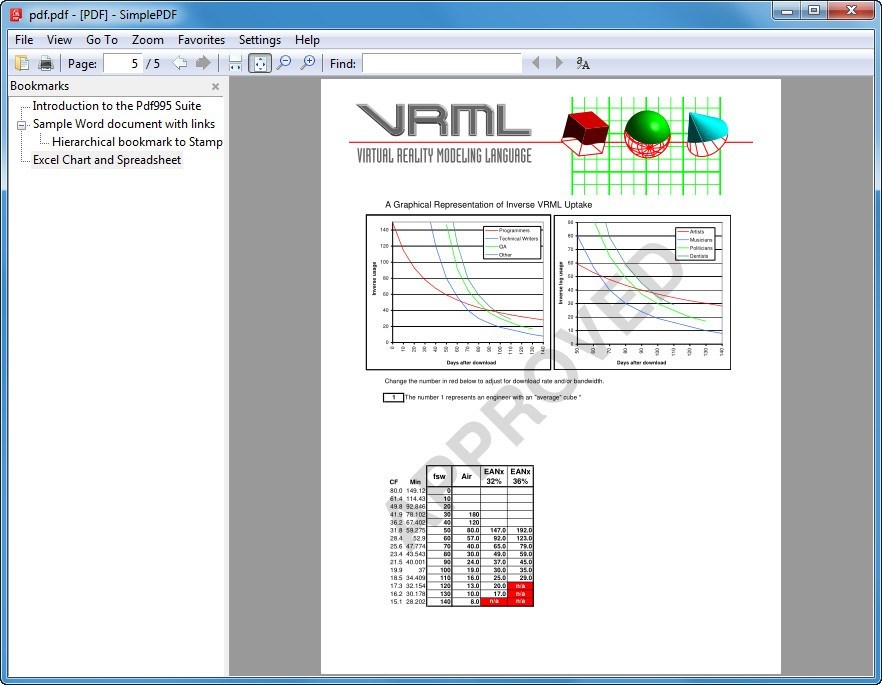Go back using the previous view arrow

pyautogui.click(x=181, y=62)
